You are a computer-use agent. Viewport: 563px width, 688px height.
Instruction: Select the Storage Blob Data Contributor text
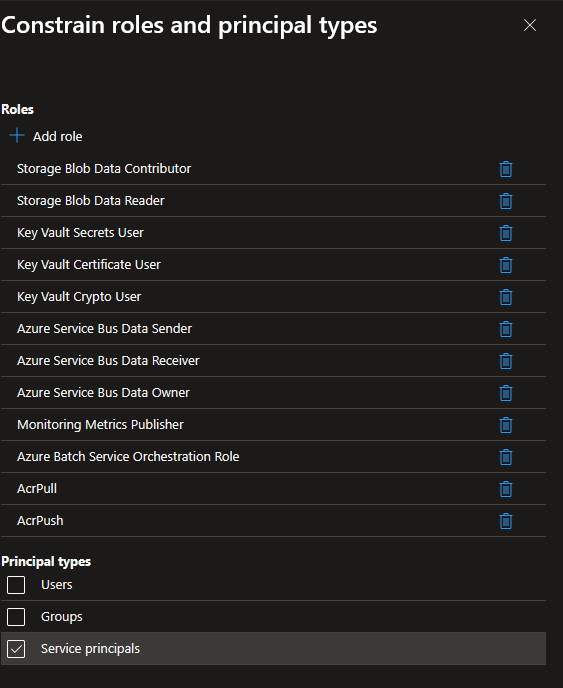(104, 169)
